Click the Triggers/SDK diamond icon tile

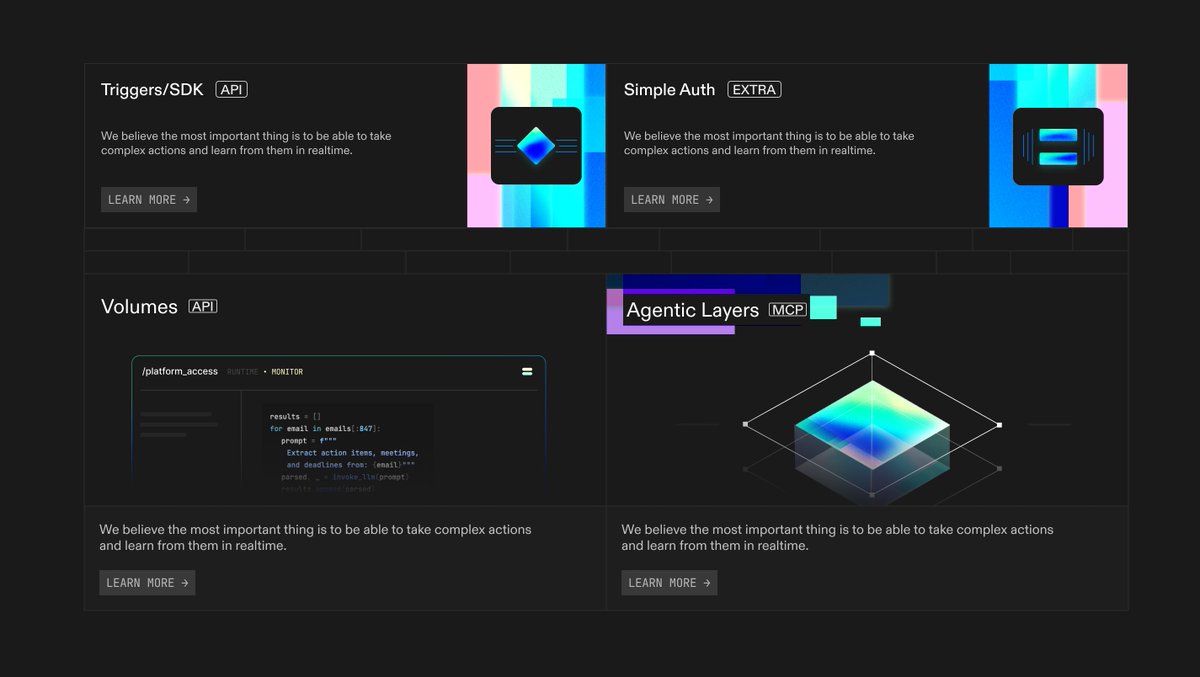click(536, 146)
